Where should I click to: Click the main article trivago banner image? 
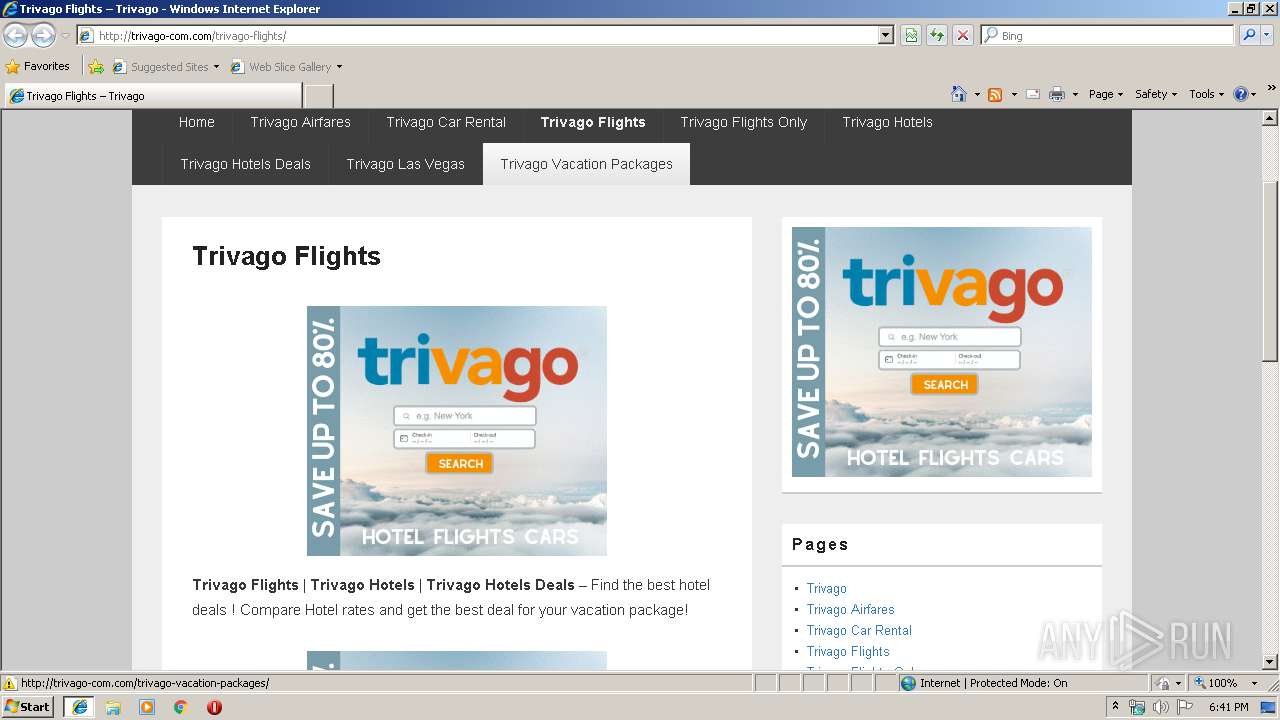coord(457,431)
